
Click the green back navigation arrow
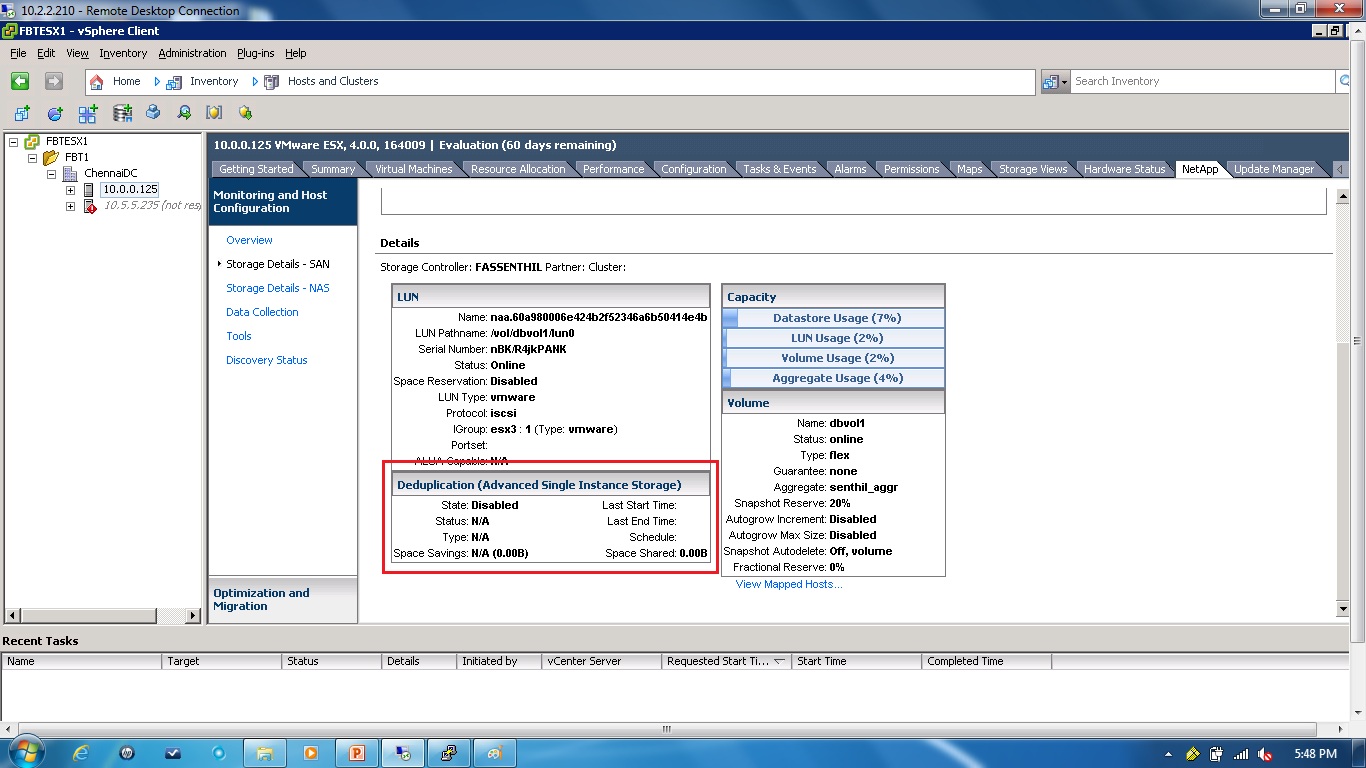pos(19,81)
